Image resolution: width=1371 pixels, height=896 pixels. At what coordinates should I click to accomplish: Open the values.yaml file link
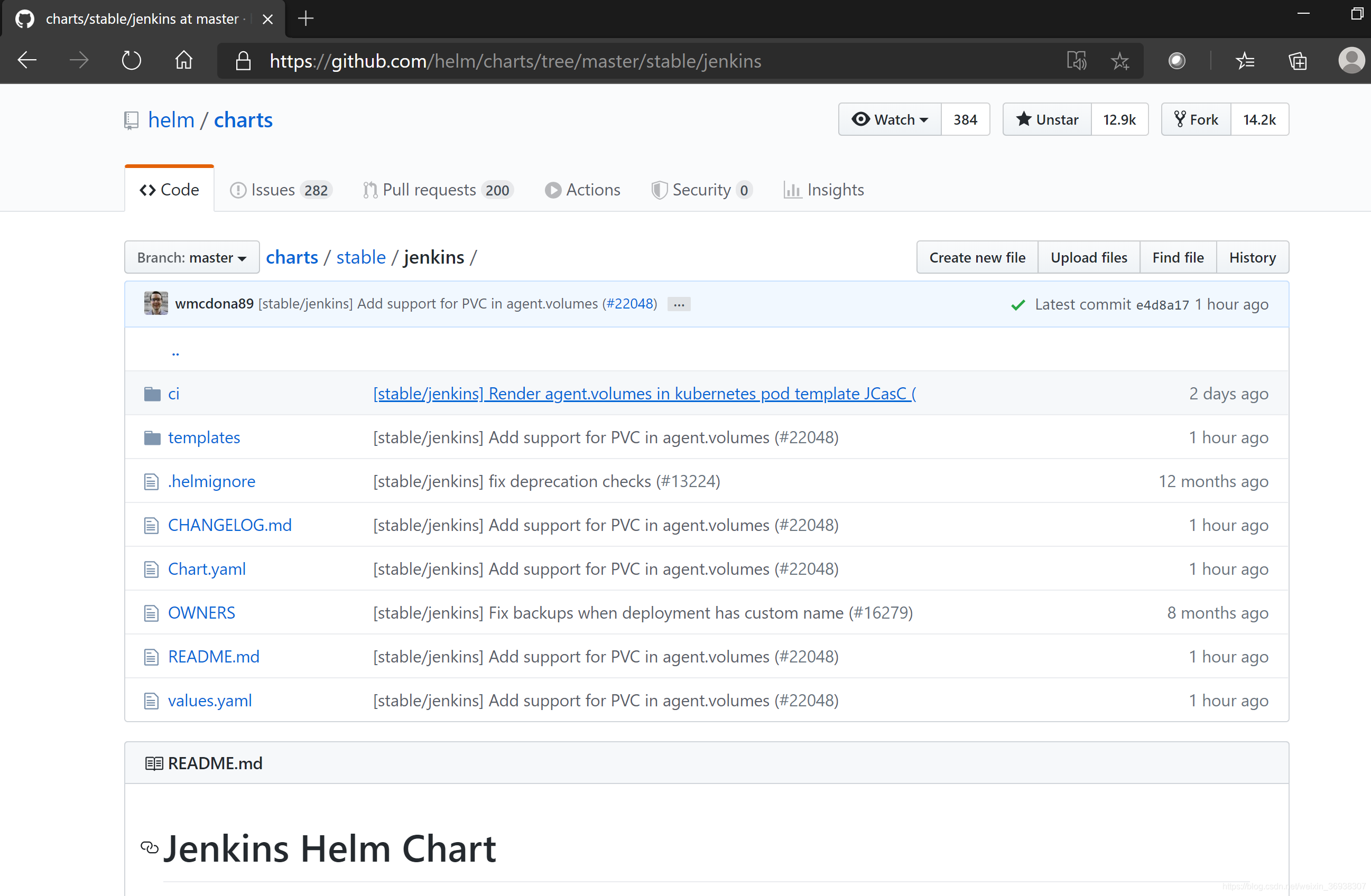click(210, 700)
